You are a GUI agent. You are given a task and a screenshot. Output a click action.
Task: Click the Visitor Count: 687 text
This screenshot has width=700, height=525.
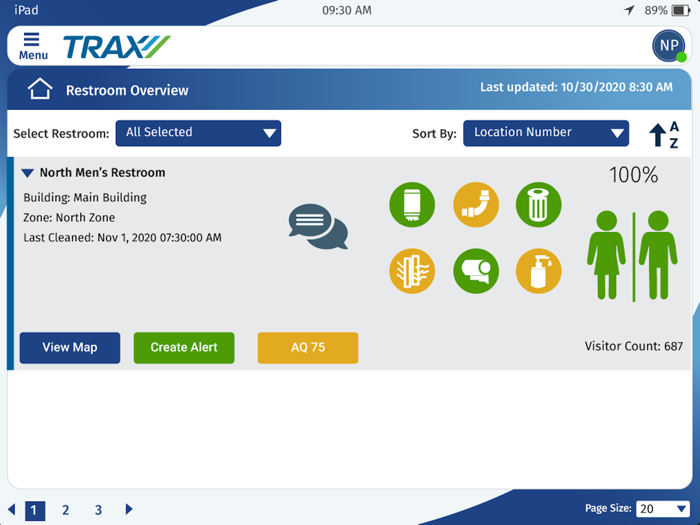coord(633,346)
